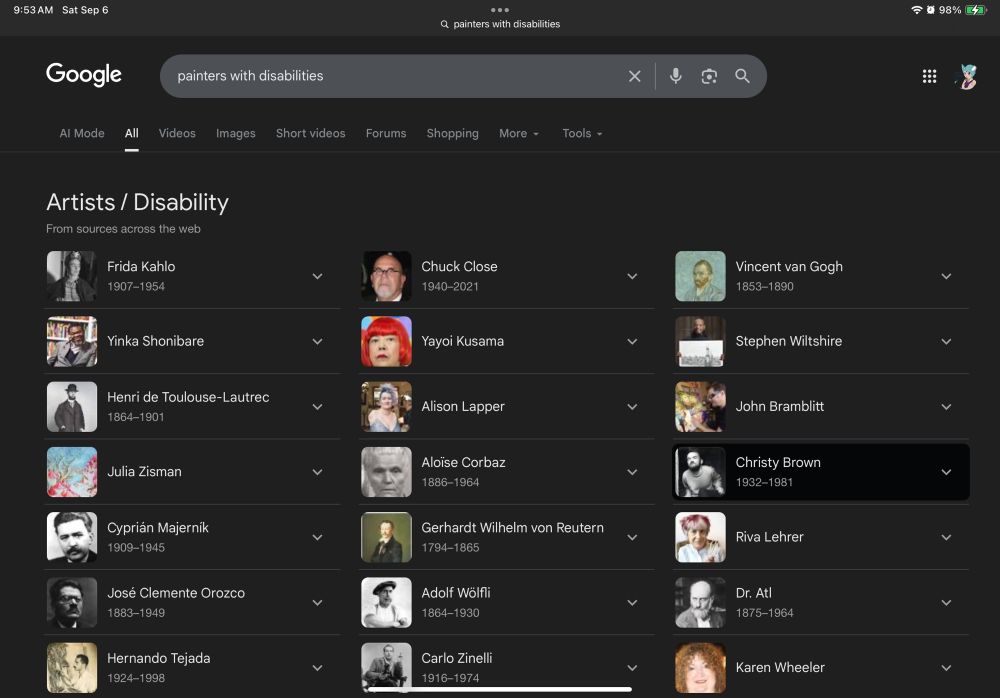
Task: Open Chuck Close photo thumbnail
Action: point(386,276)
